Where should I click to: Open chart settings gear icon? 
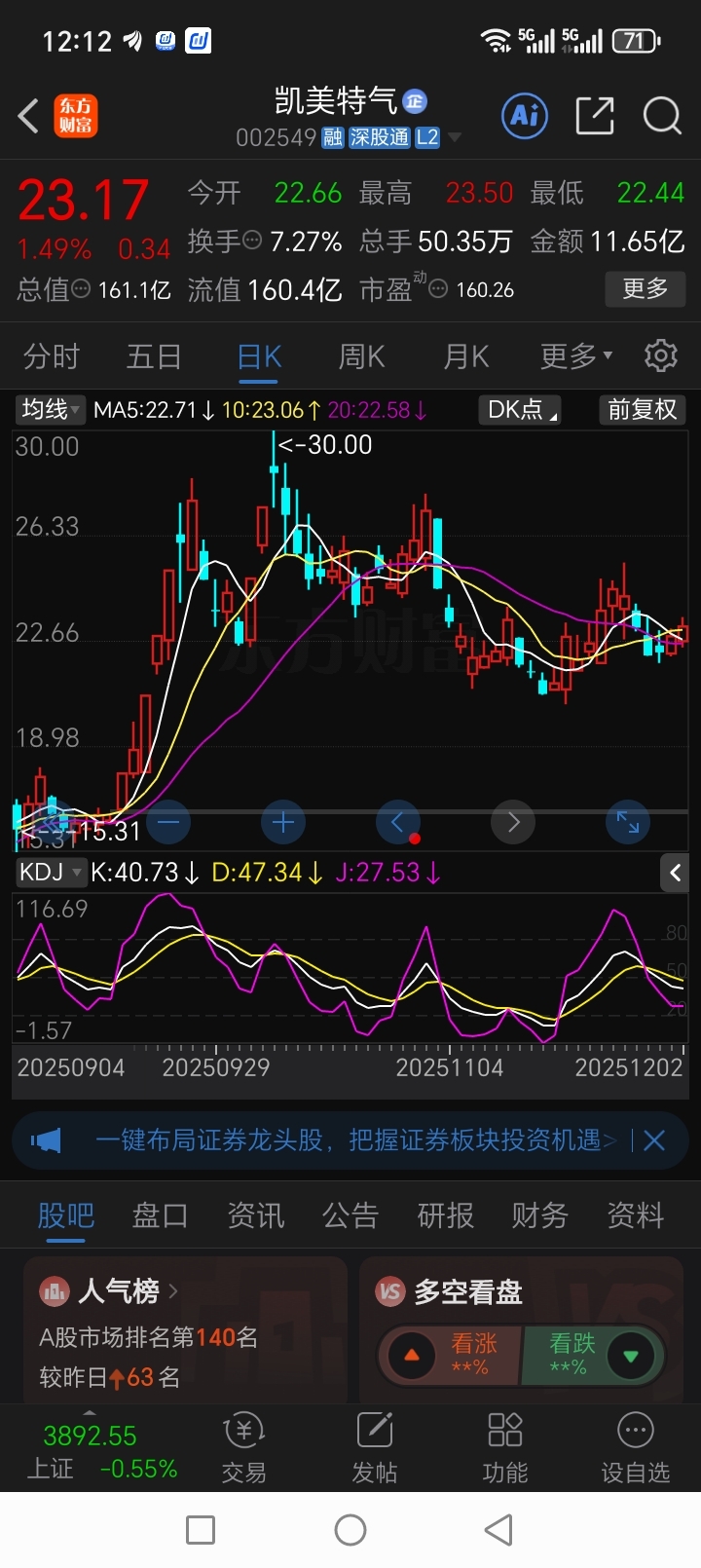(661, 355)
